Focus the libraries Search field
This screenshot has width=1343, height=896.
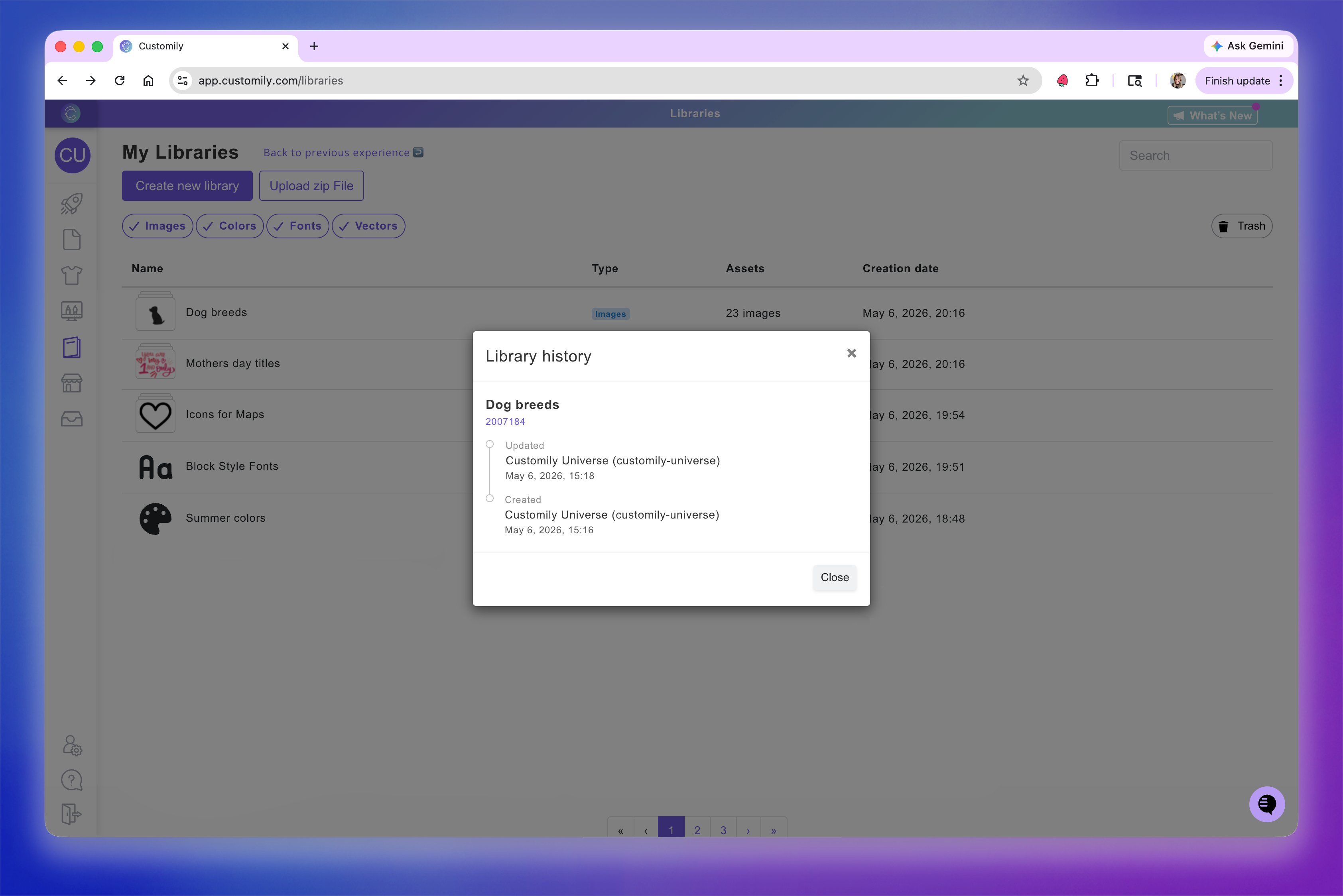[1195, 155]
